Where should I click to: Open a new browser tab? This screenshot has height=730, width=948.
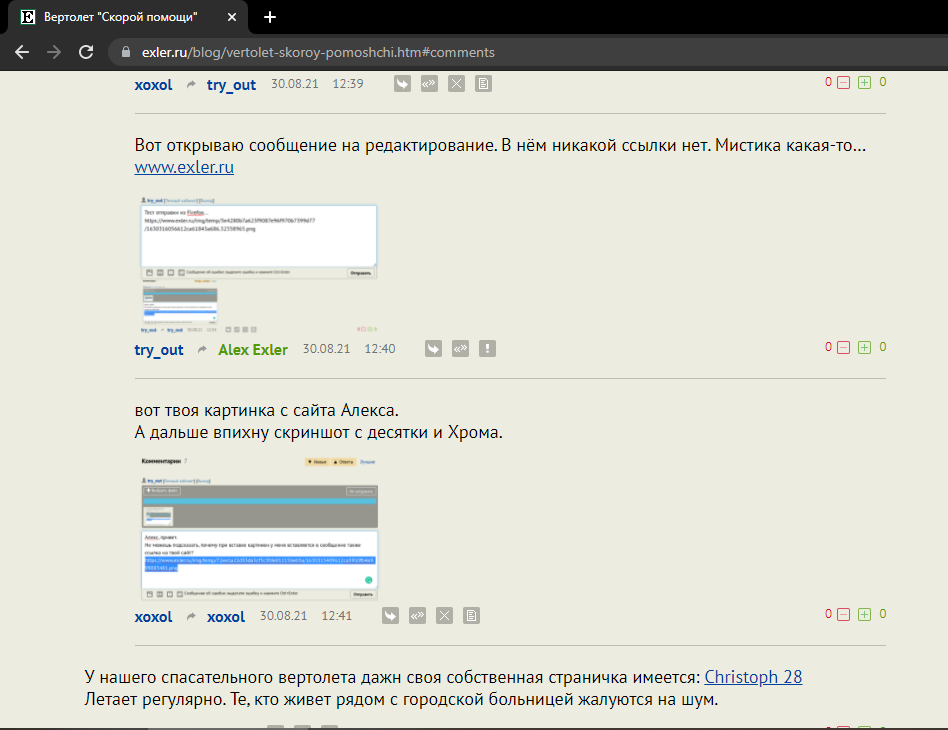270,17
